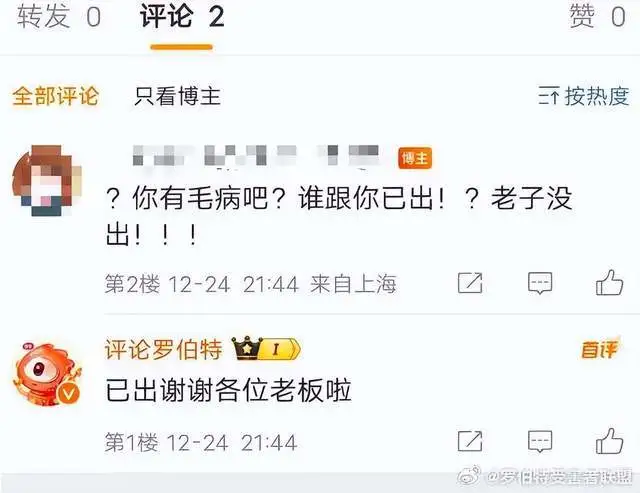The width and height of the screenshot is (640, 493).
Task: Repost the 博主 comment using share icon
Action: point(470,283)
